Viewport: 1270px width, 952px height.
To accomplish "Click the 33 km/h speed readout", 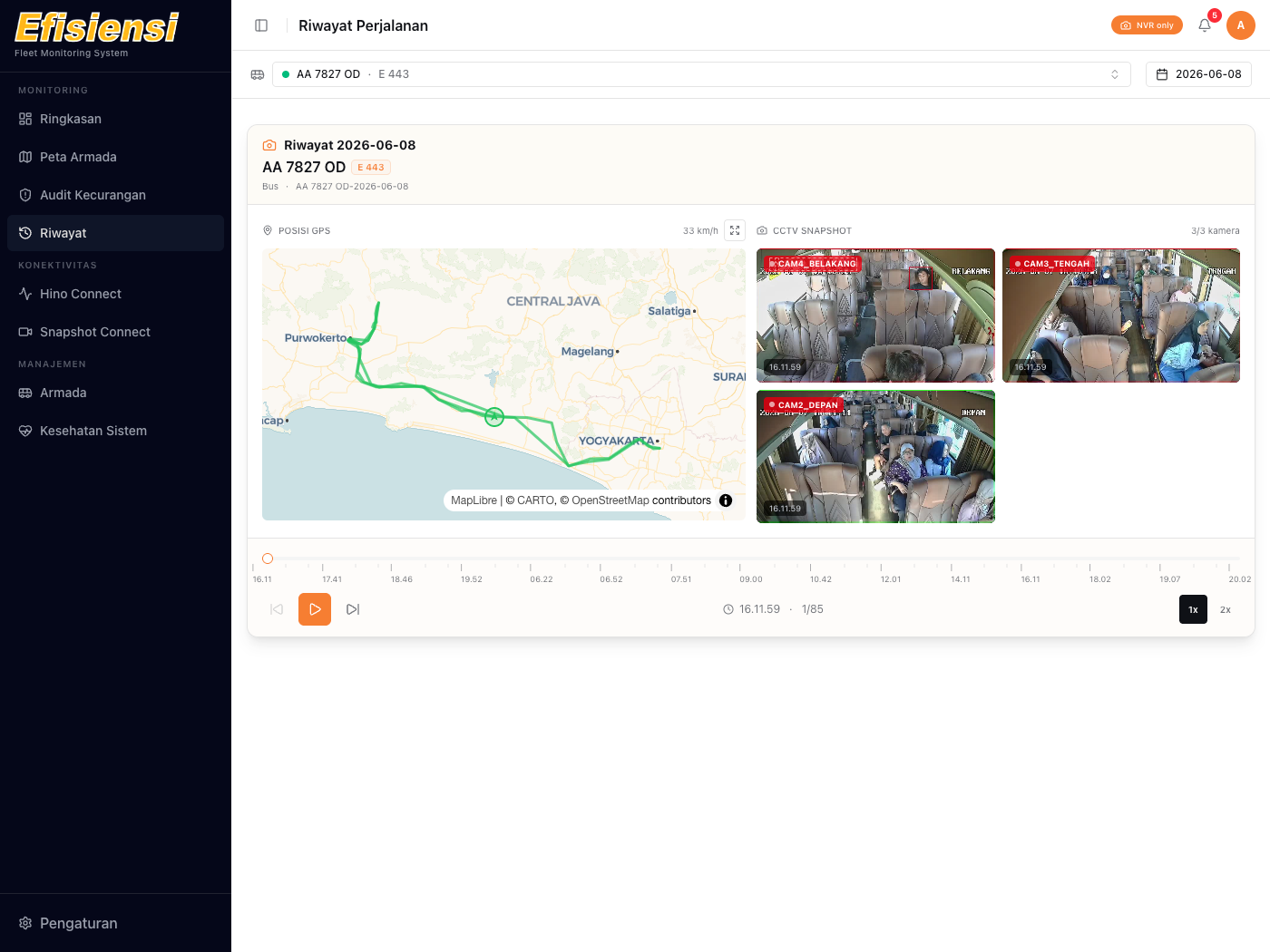I will click(x=700, y=230).
